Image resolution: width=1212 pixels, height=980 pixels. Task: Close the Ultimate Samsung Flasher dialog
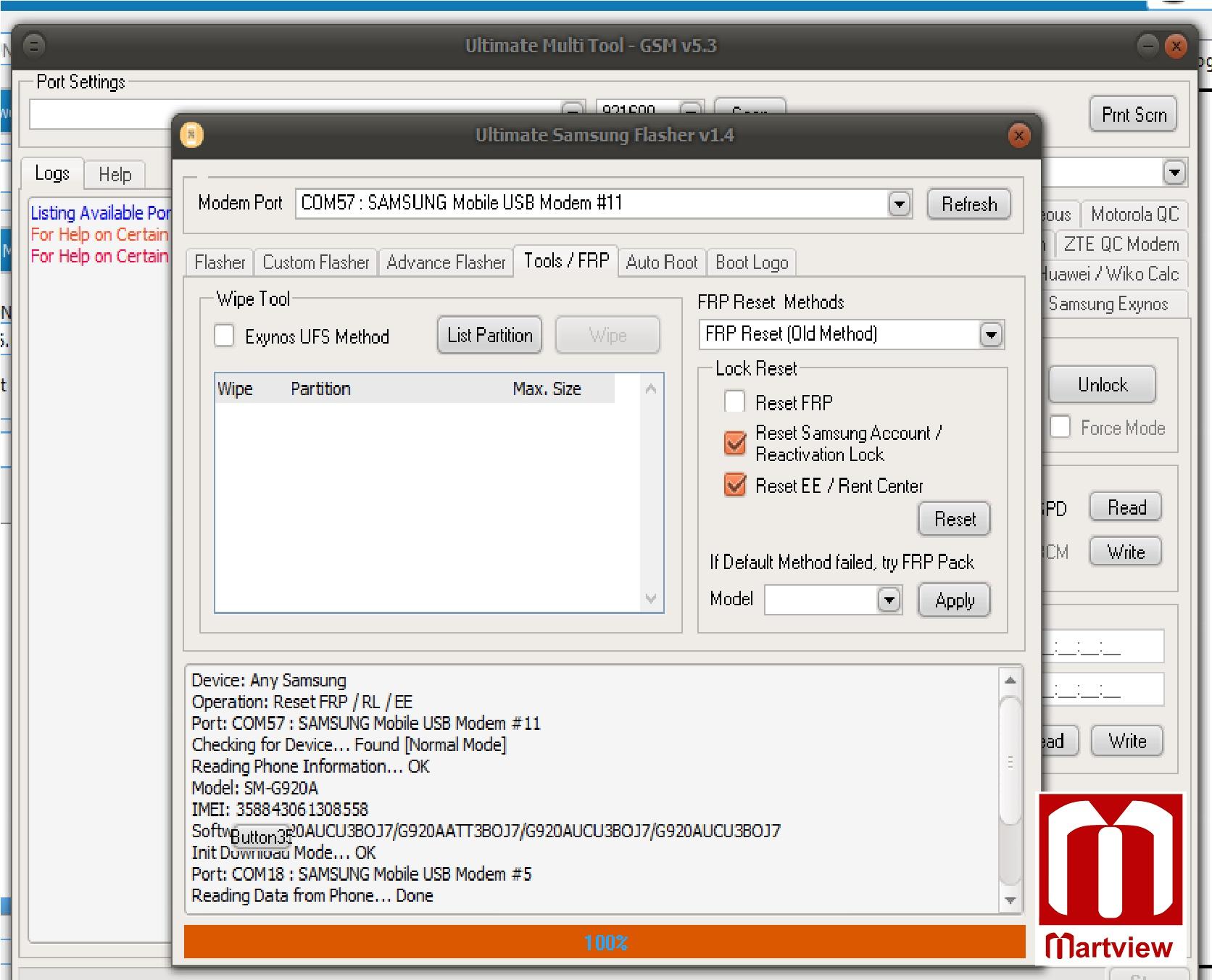click(1018, 136)
